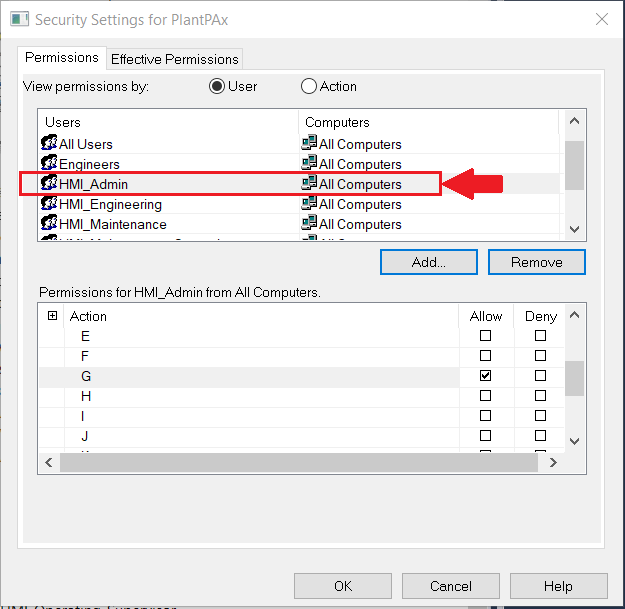
Task: Select the Action radio button
Action: [x=309, y=86]
